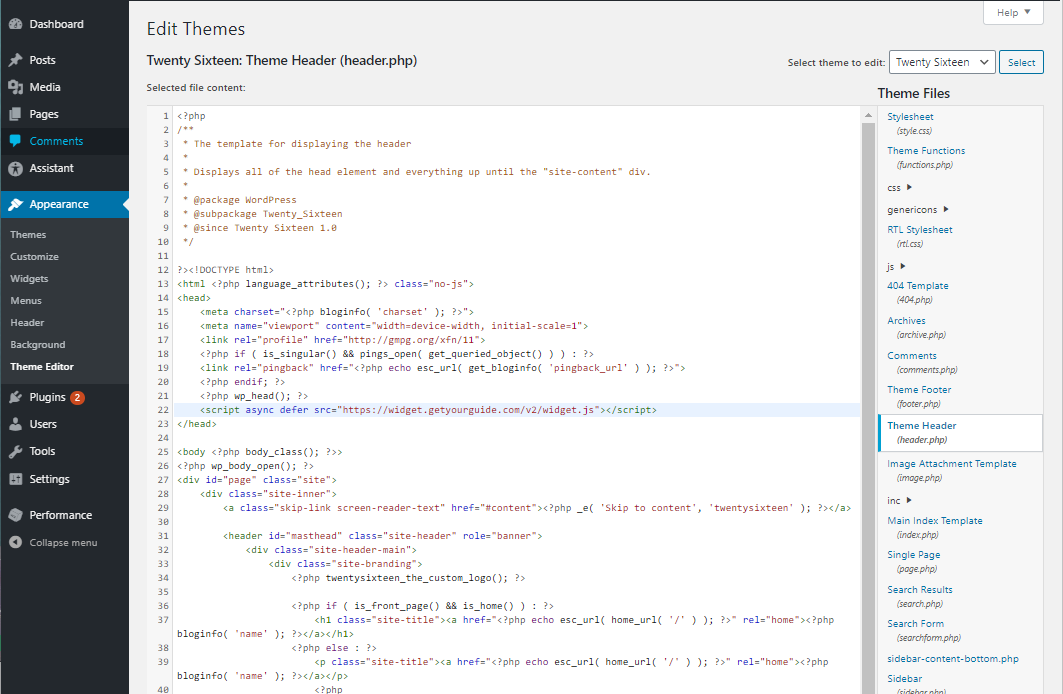1063x694 pixels.
Task: Click the Media library icon
Action: pos(16,87)
